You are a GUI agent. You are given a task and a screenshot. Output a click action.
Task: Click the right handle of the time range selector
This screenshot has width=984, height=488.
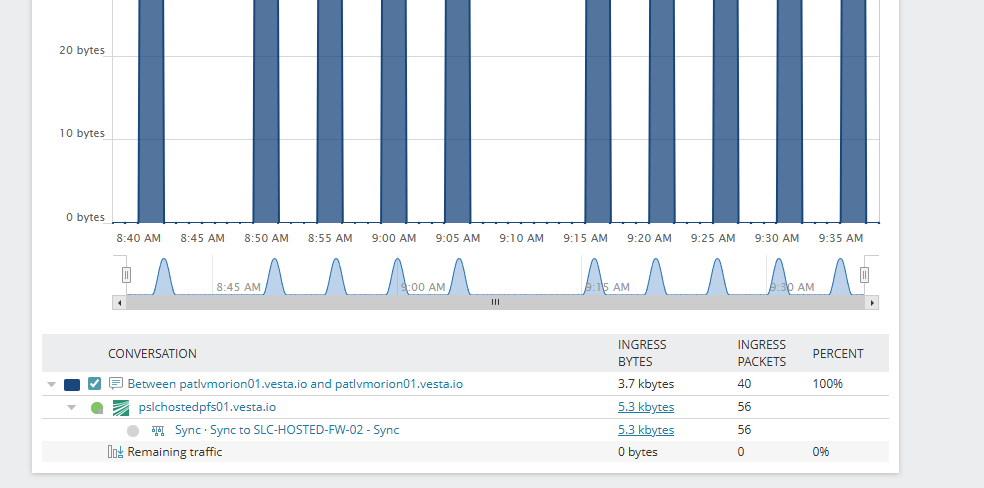[x=865, y=275]
